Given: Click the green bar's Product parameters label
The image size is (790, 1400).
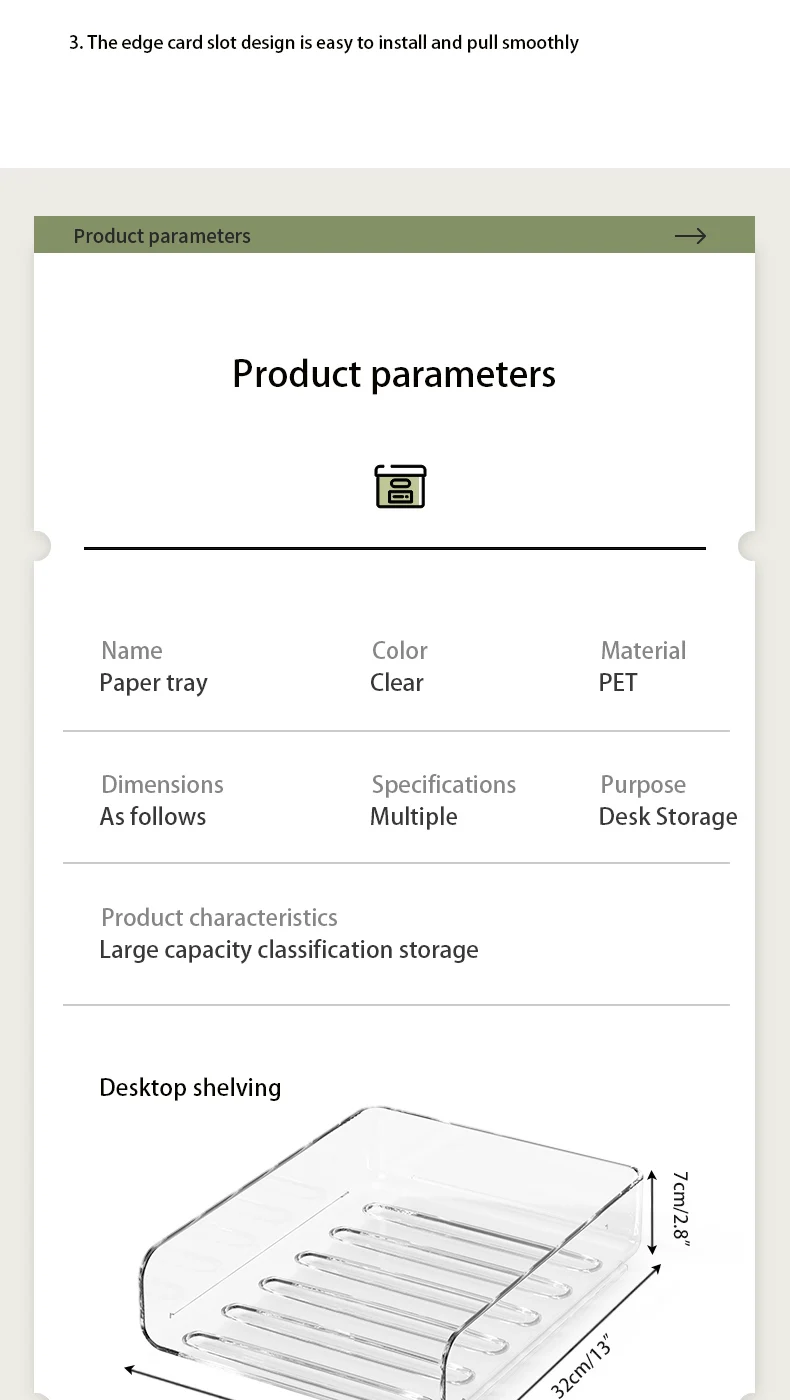Looking at the screenshot, I should pos(162,236).
